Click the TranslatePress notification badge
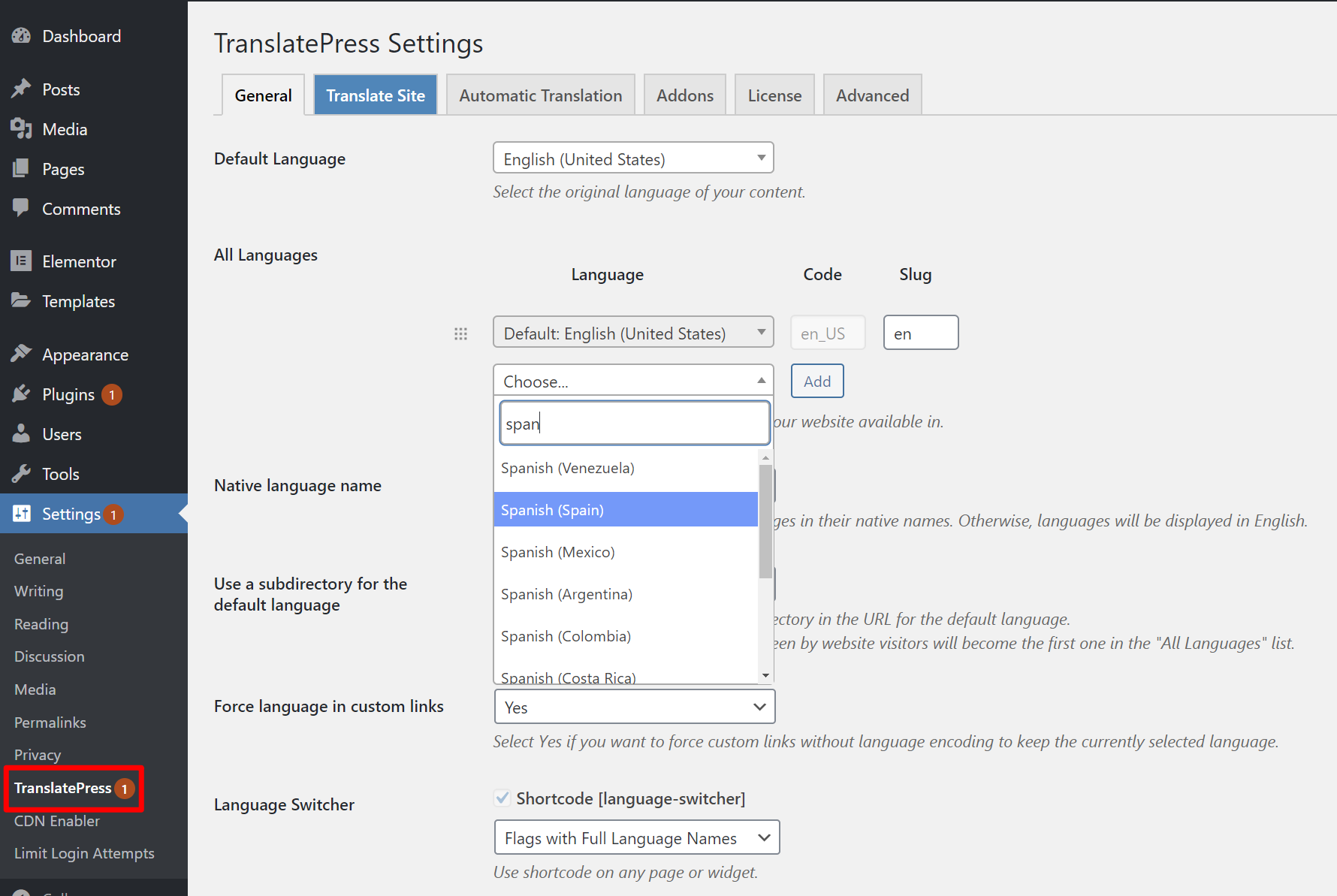Image resolution: width=1337 pixels, height=896 pixels. (x=125, y=789)
